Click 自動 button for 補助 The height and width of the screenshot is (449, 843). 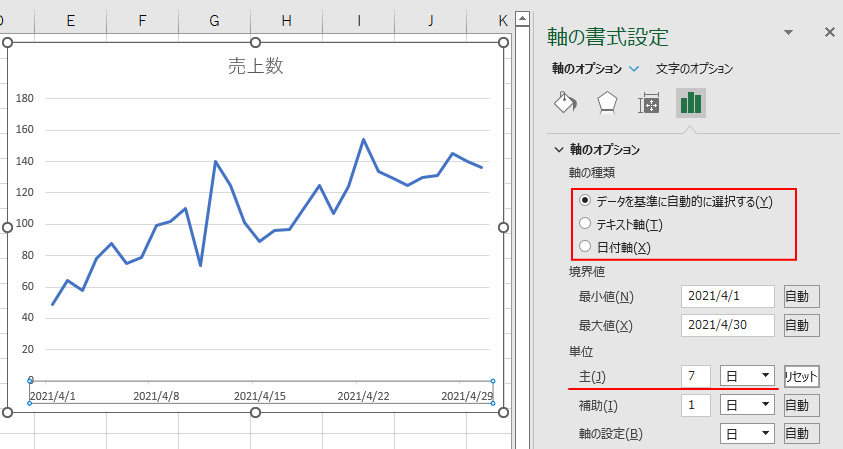point(802,405)
